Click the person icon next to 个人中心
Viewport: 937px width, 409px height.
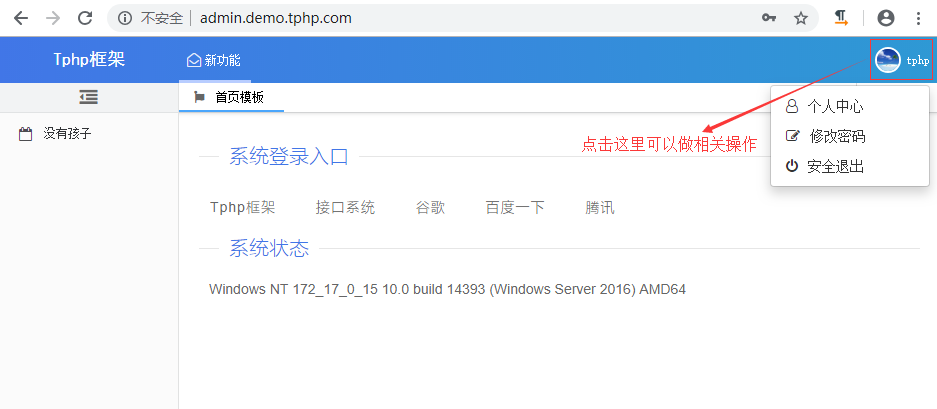792,106
